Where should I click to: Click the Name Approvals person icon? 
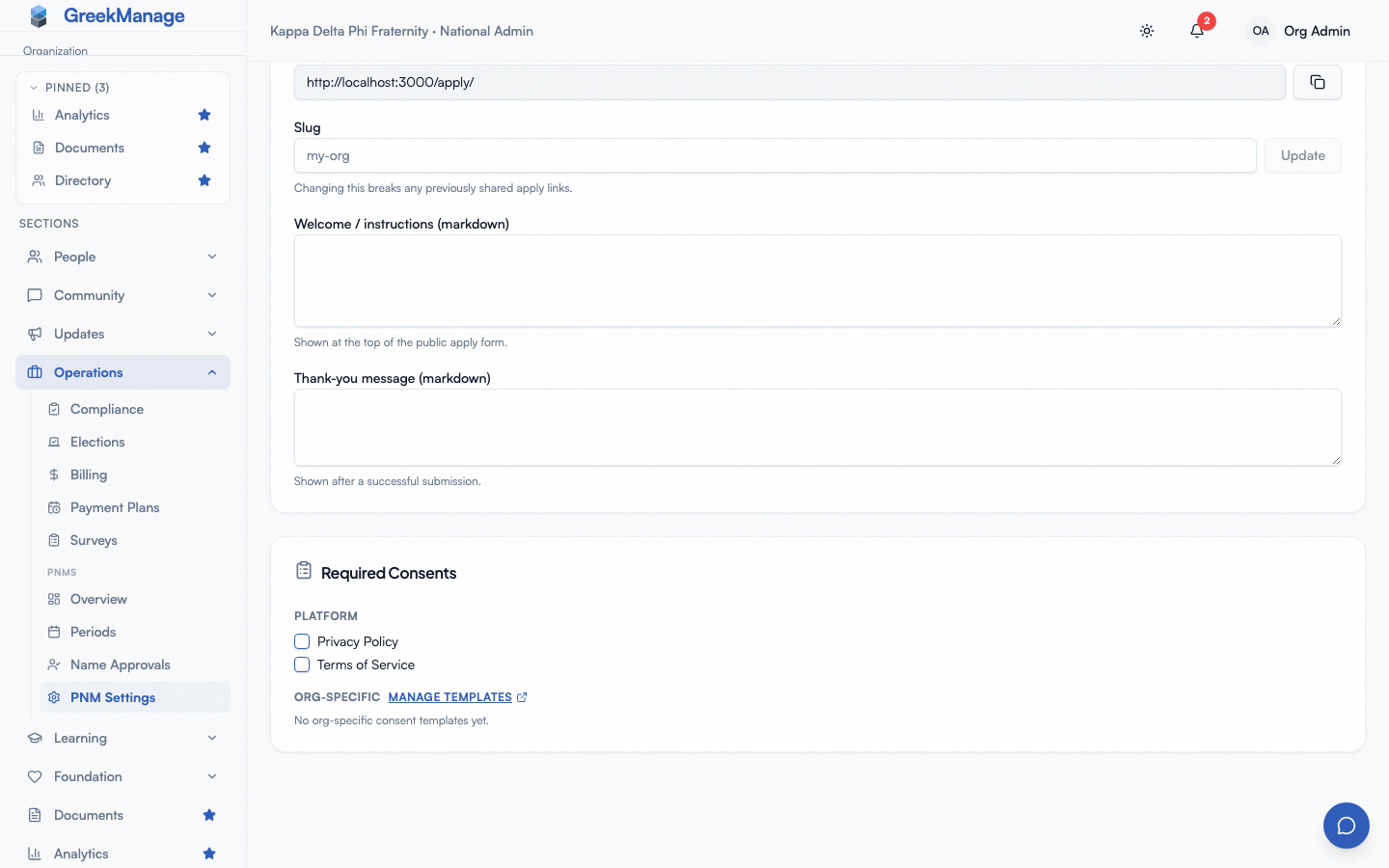click(54, 665)
